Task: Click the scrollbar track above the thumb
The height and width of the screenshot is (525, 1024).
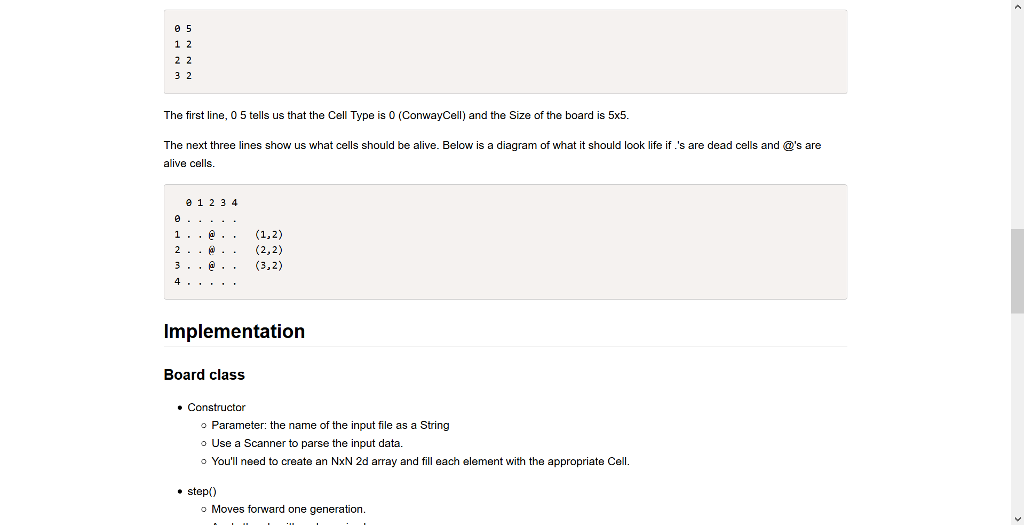Action: [x=1017, y=120]
